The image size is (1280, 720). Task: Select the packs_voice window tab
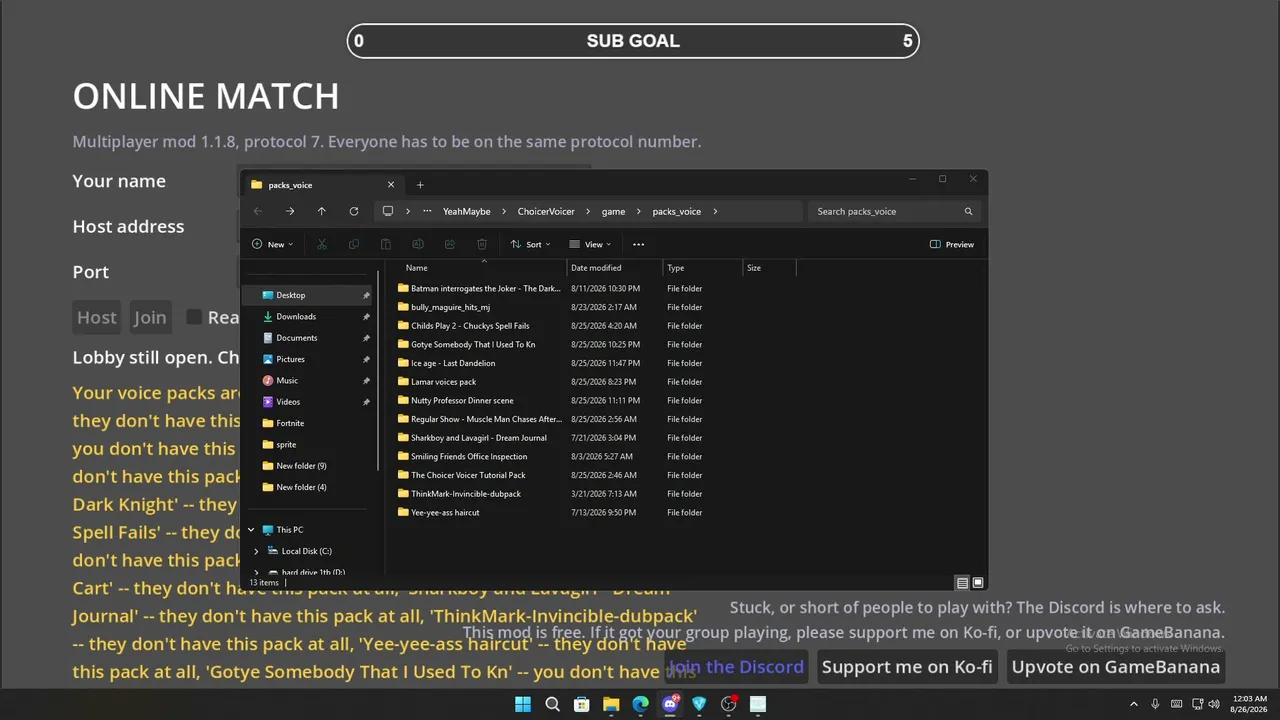pos(324,185)
